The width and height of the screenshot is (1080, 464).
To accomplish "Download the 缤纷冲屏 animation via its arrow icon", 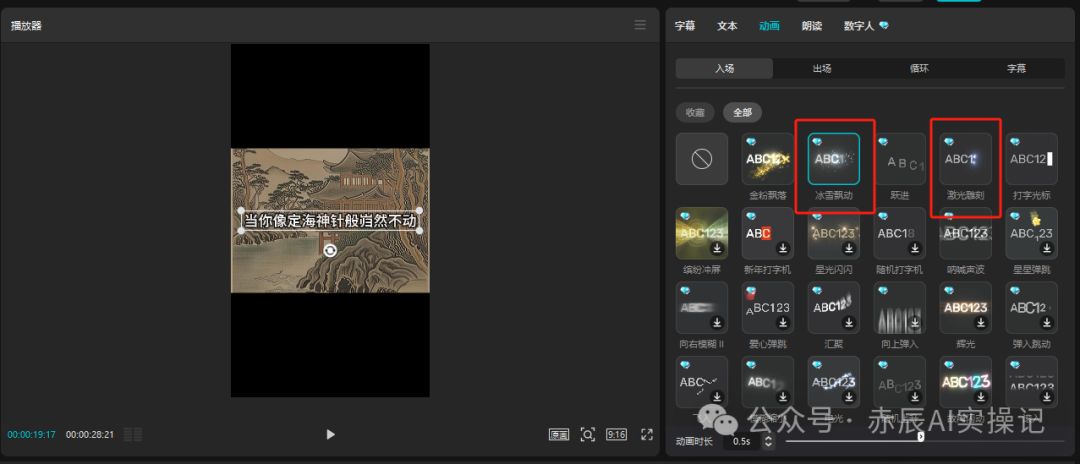I will coord(717,249).
